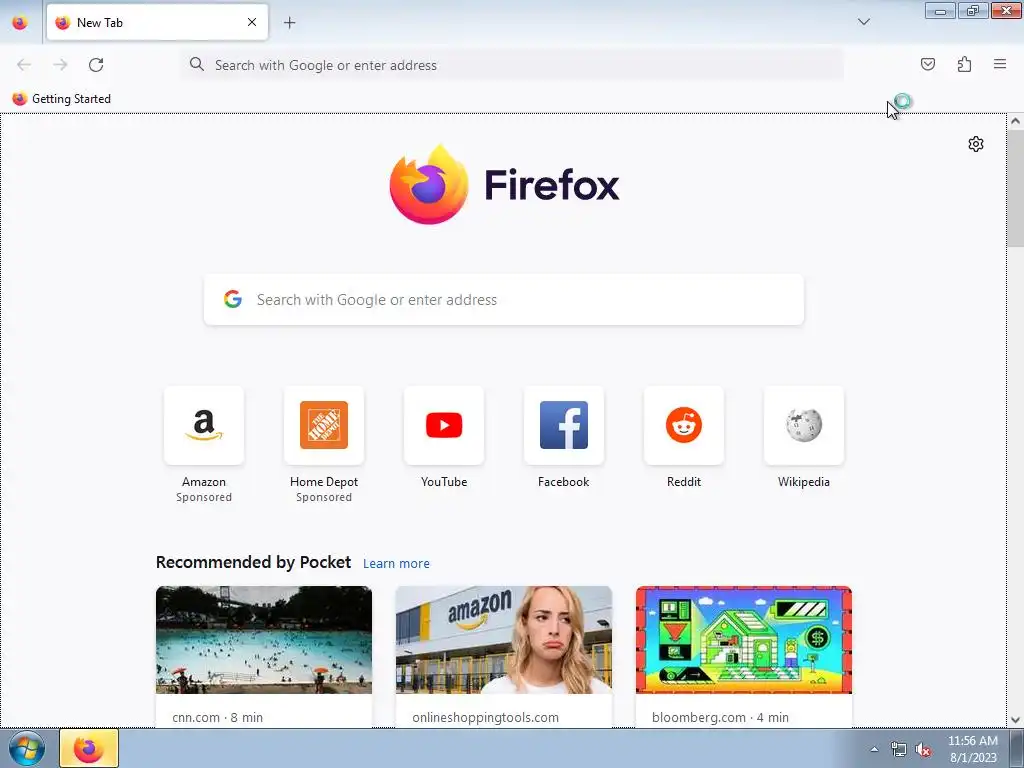
Task: Open network status tray icon
Action: [899, 750]
